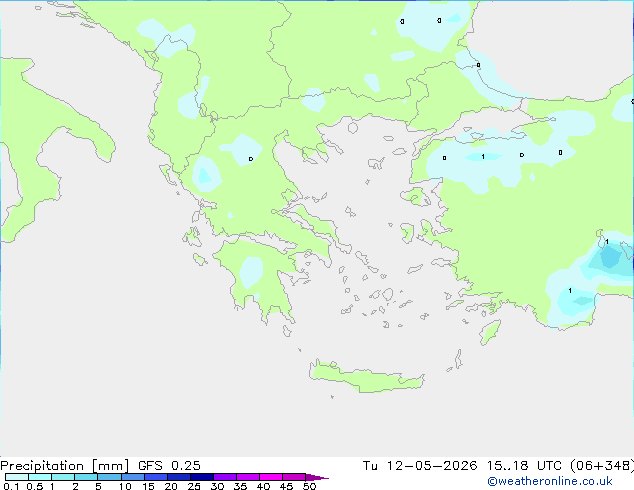
Task: Click the '50' legend scale label
Action: tap(309, 486)
